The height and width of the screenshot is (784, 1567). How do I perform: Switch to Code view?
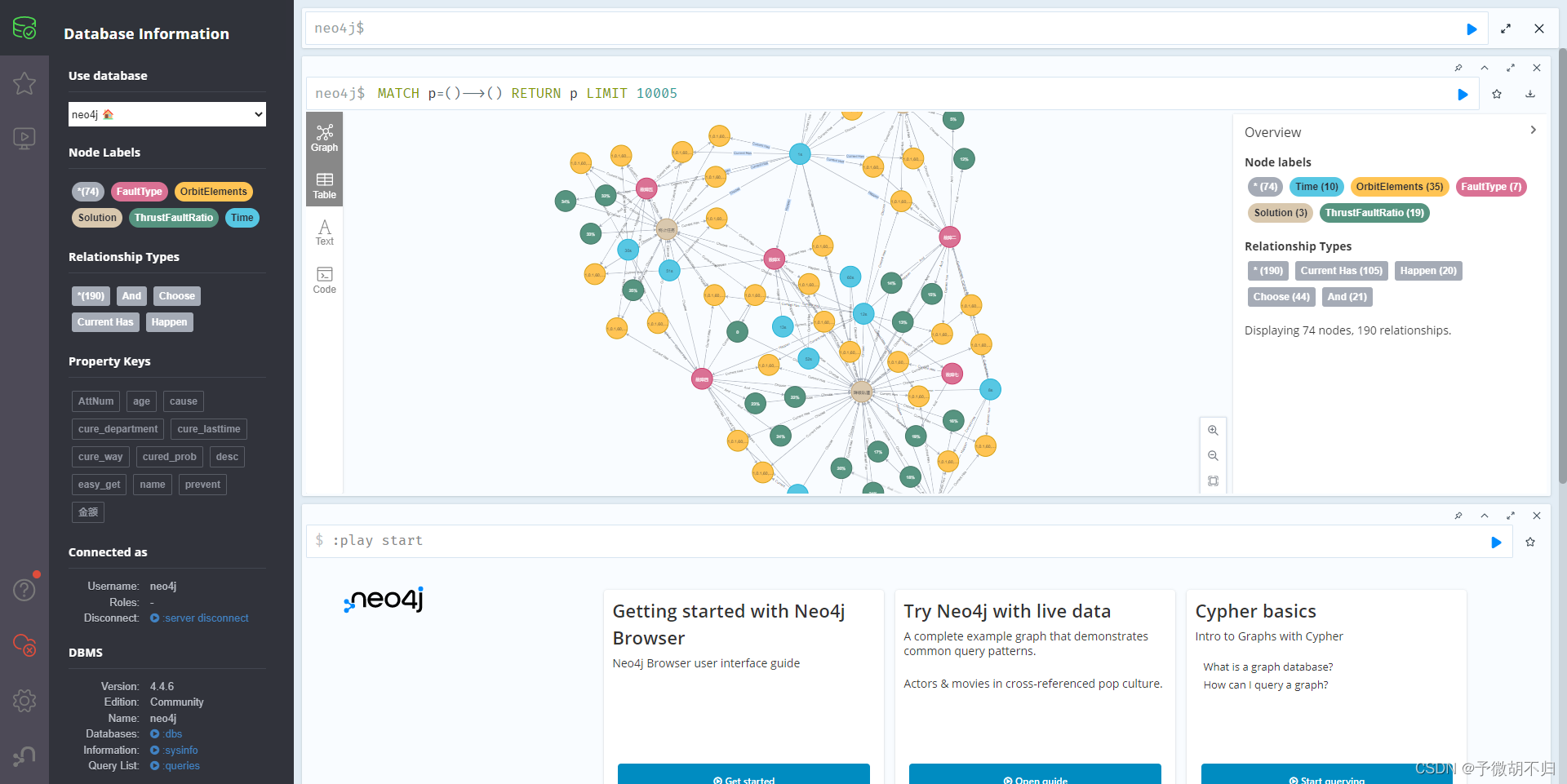tap(324, 280)
